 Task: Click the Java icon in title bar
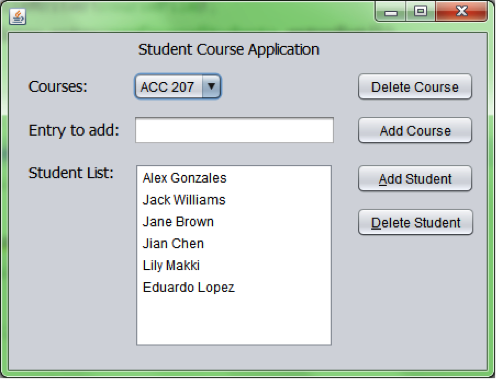(x=17, y=16)
